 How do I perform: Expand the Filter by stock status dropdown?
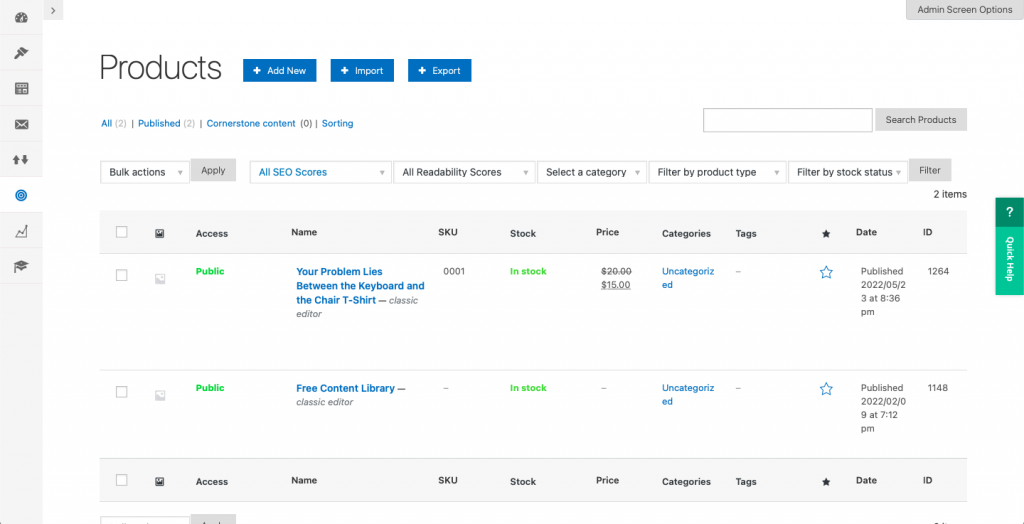[847, 172]
